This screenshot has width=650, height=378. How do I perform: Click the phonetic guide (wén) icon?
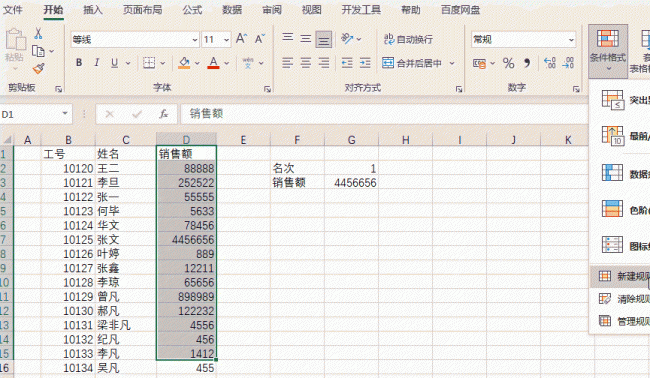pyautogui.click(x=248, y=63)
